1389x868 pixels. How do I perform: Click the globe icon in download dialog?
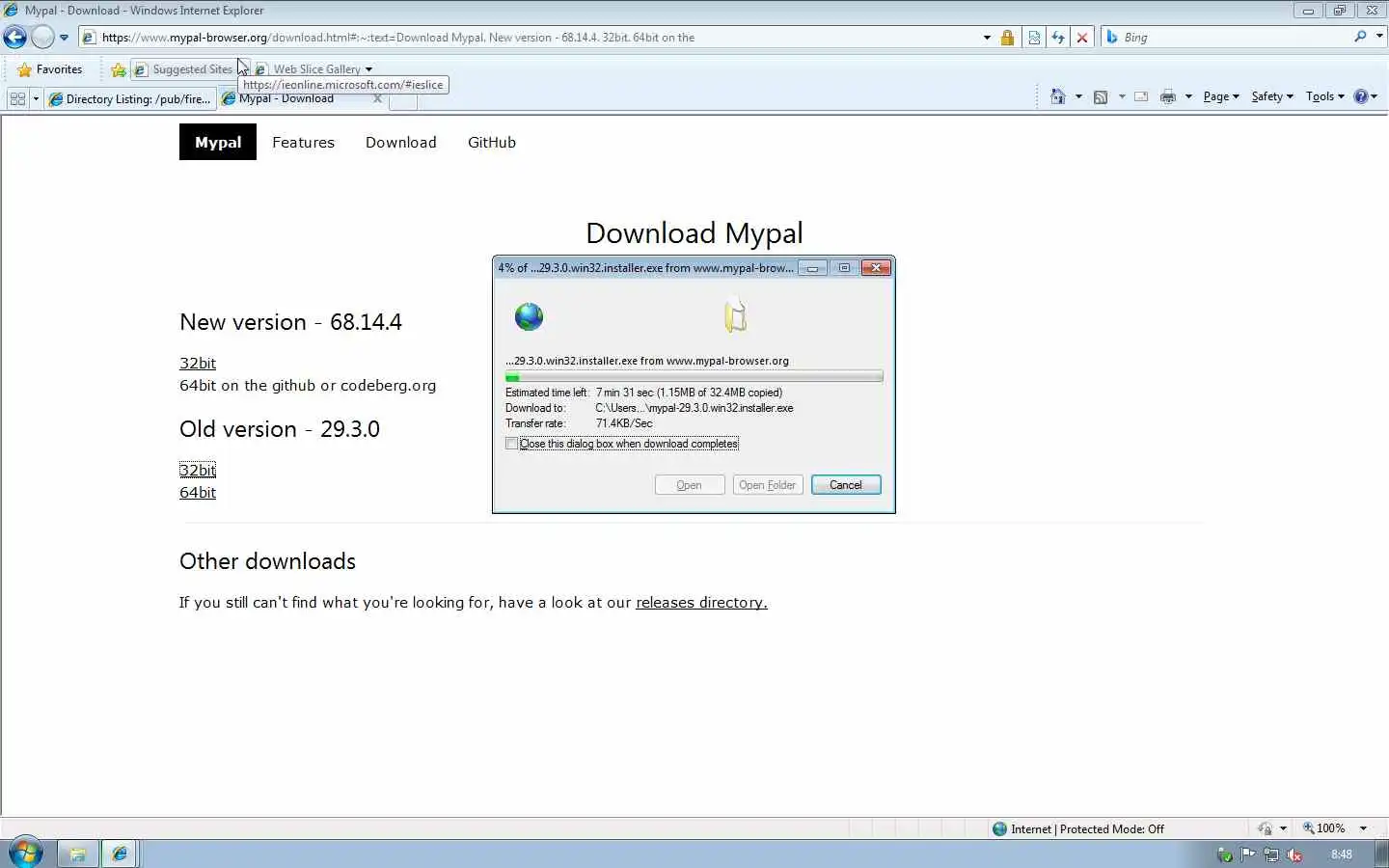529,316
